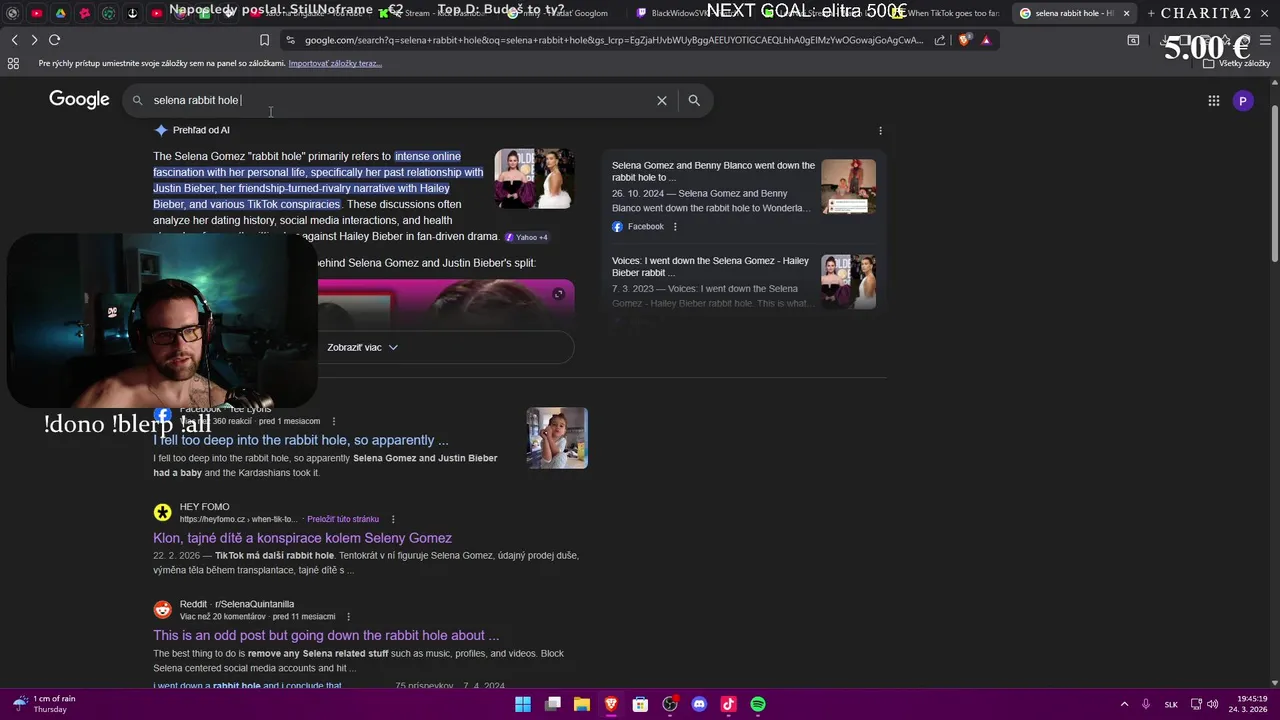Open Spotify from taskbar
The width and height of the screenshot is (1280, 720).
(x=758, y=704)
